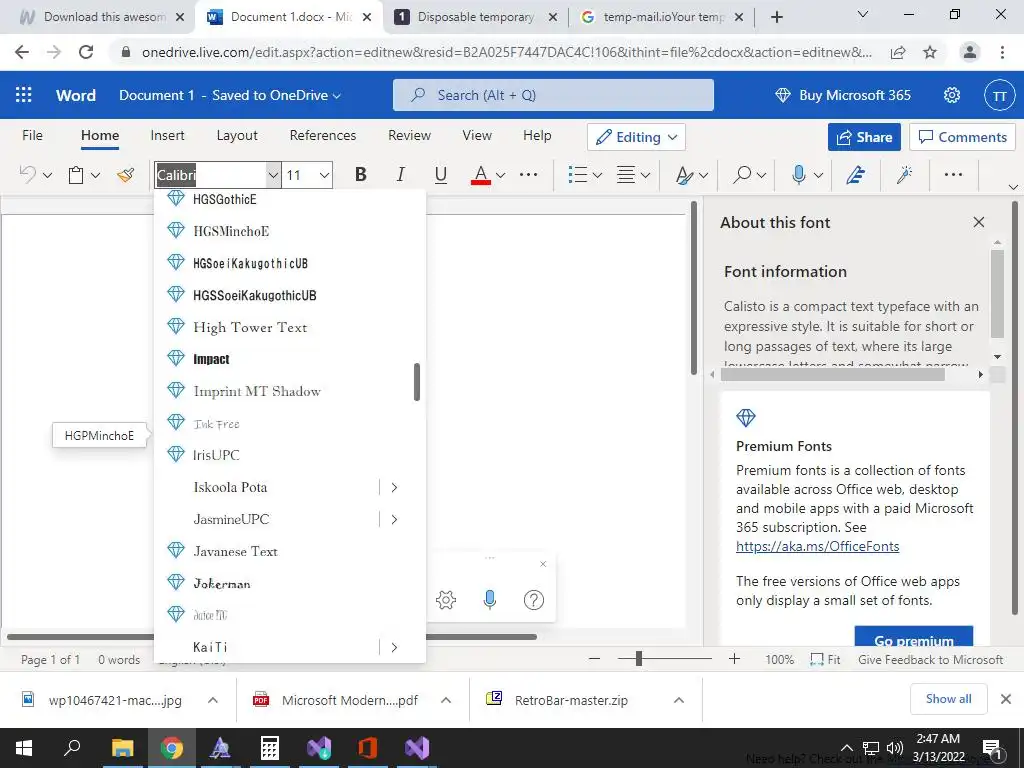Click the paragraph alignment icon
The image size is (1024, 768).
(626, 174)
